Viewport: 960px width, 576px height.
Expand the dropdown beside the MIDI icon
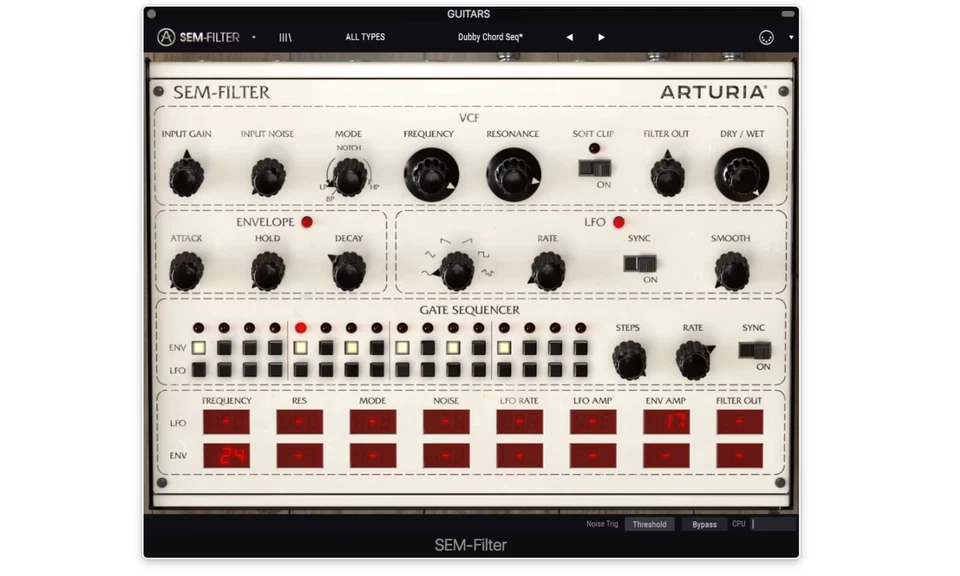pyautogui.click(x=789, y=37)
